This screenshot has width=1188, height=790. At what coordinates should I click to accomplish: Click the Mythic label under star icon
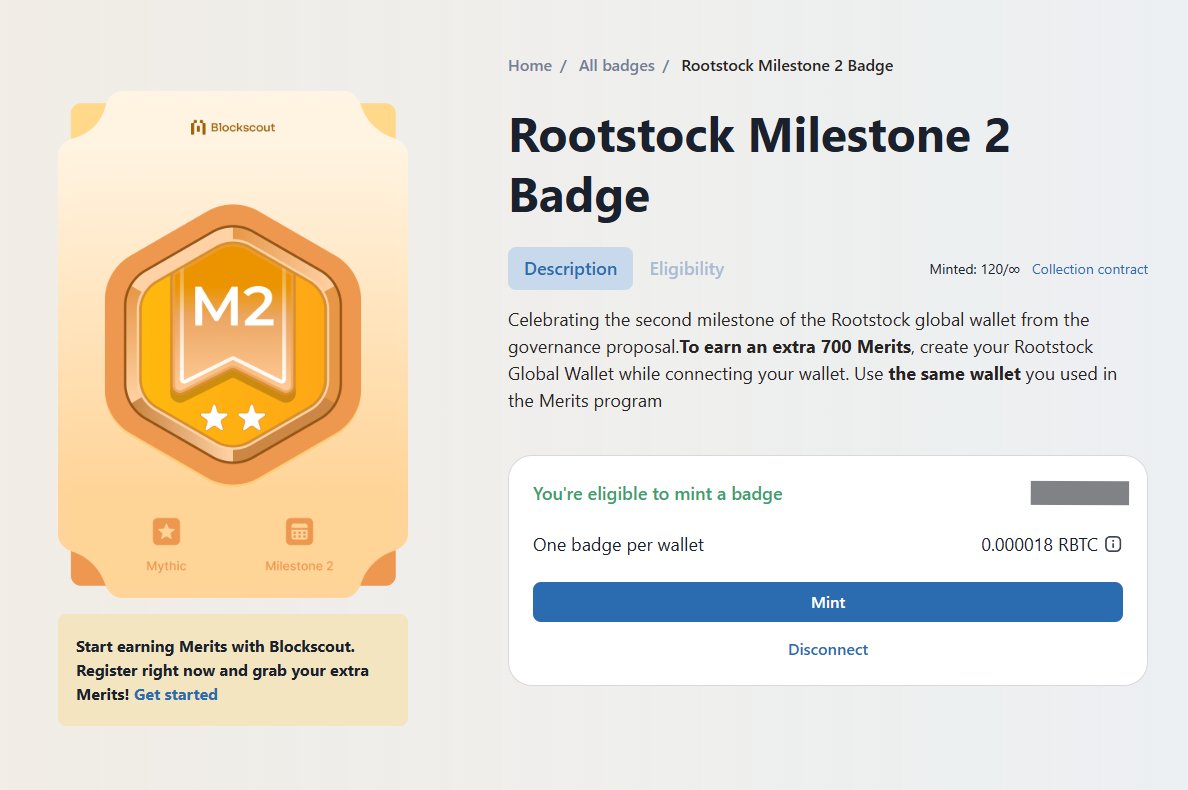[x=166, y=566]
